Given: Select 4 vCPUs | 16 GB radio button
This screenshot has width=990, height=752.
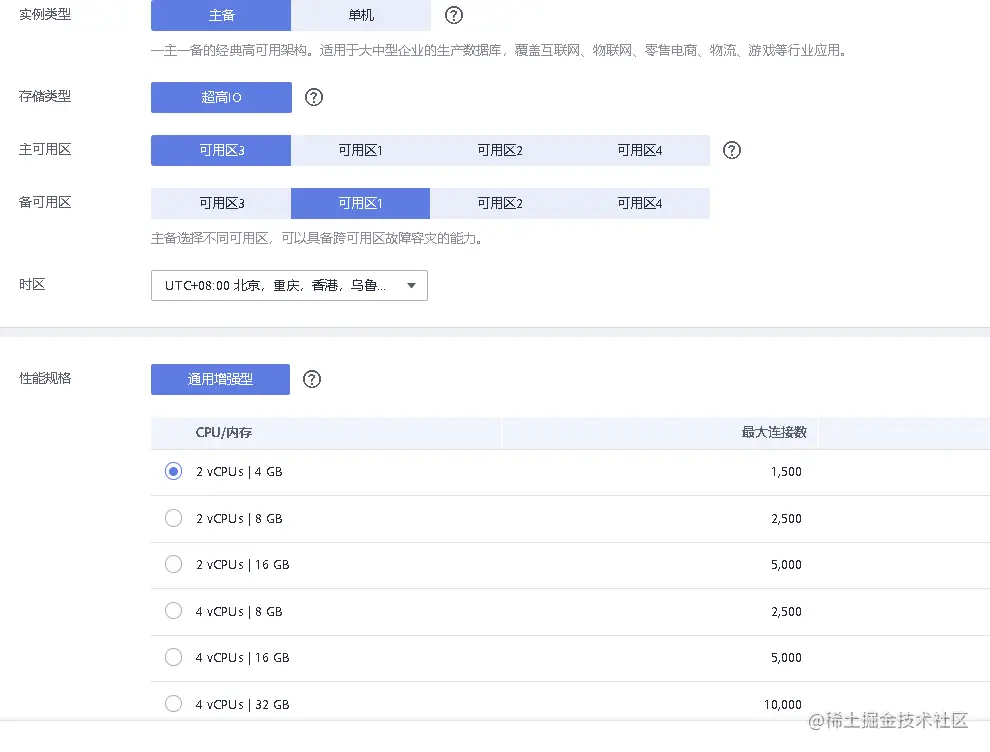Looking at the screenshot, I should (174, 657).
